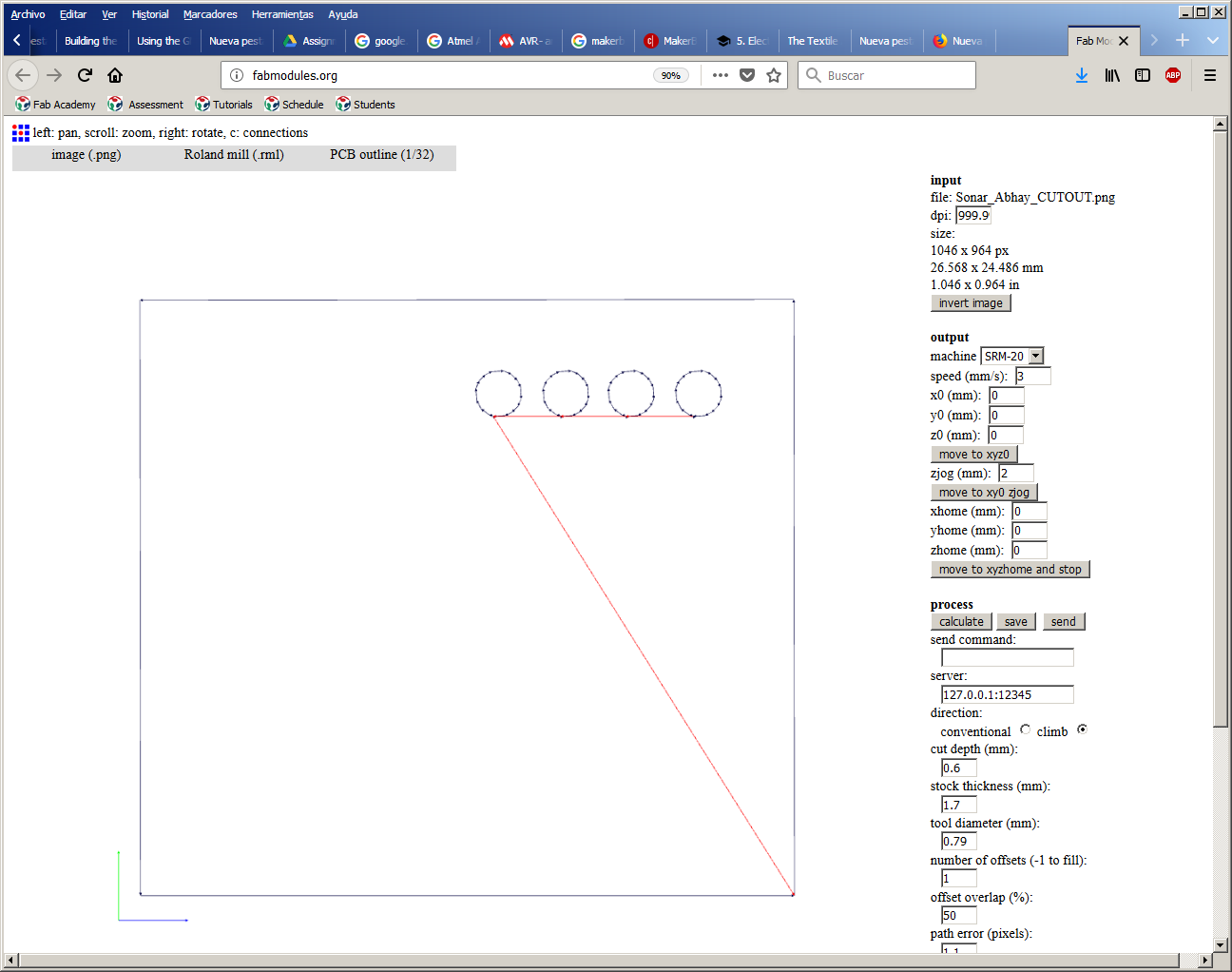The height and width of the screenshot is (972, 1232).
Task: Show site information for fabmodules.org
Action: click(x=237, y=75)
